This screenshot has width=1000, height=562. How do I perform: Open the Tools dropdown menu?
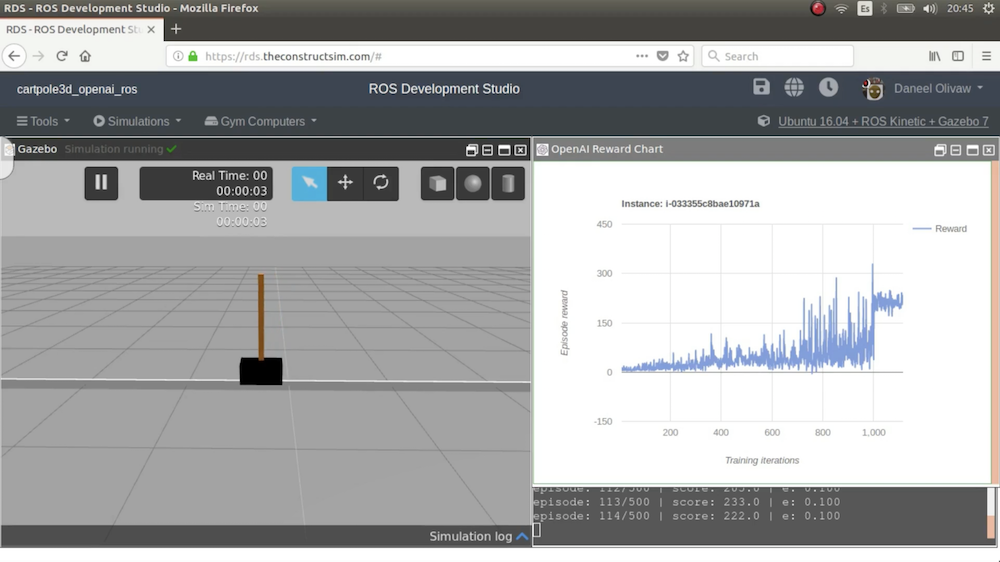pos(43,121)
